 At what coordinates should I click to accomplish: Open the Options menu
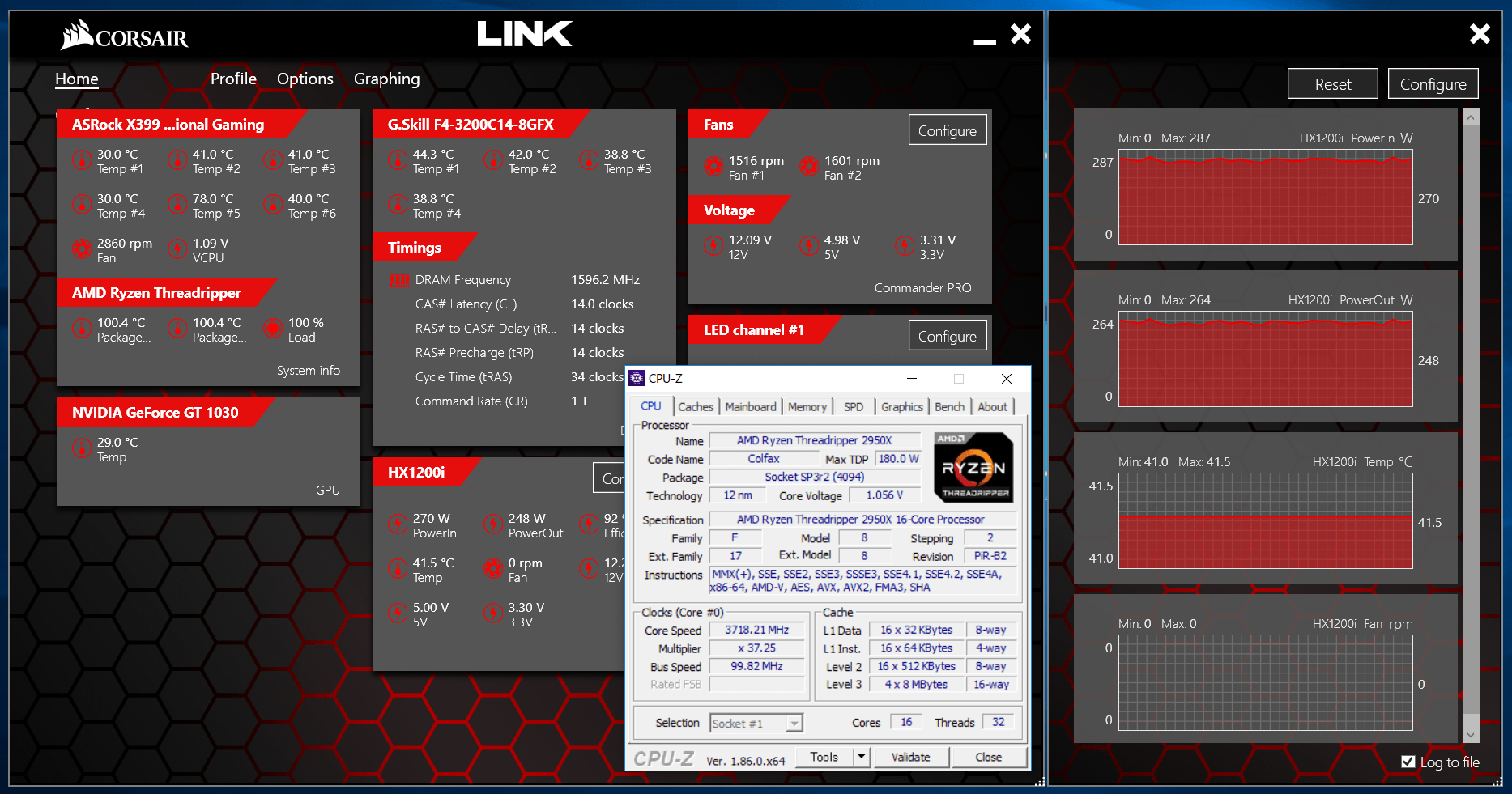305,79
